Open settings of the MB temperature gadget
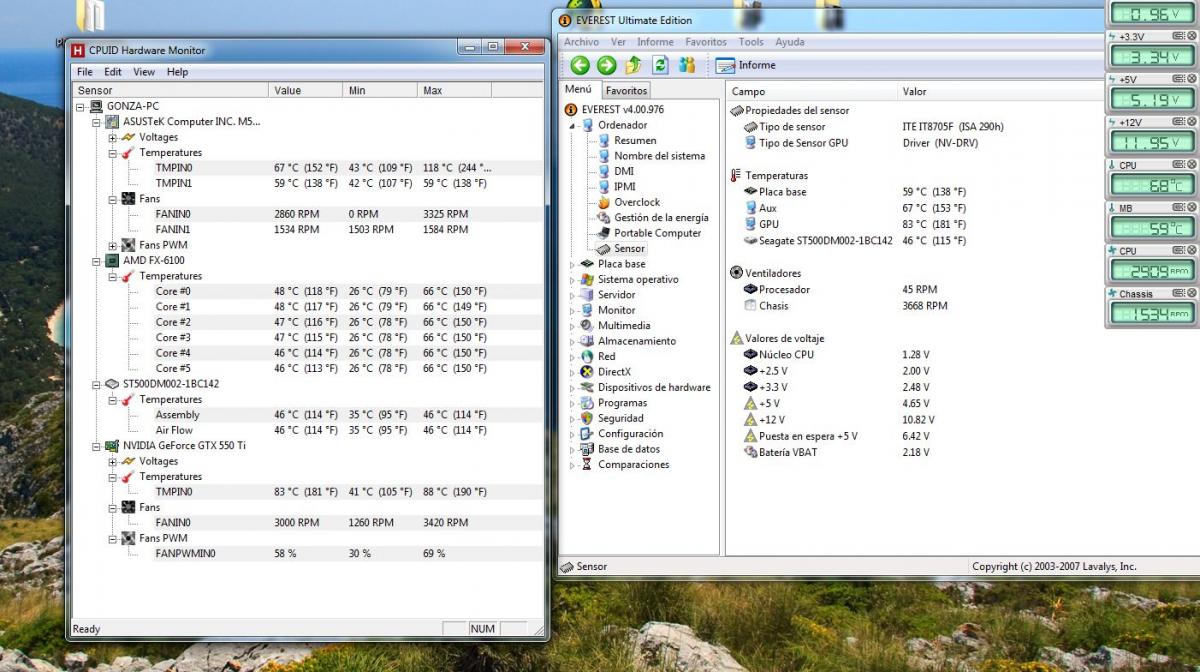Image resolution: width=1200 pixels, height=672 pixels. pos(1178,208)
